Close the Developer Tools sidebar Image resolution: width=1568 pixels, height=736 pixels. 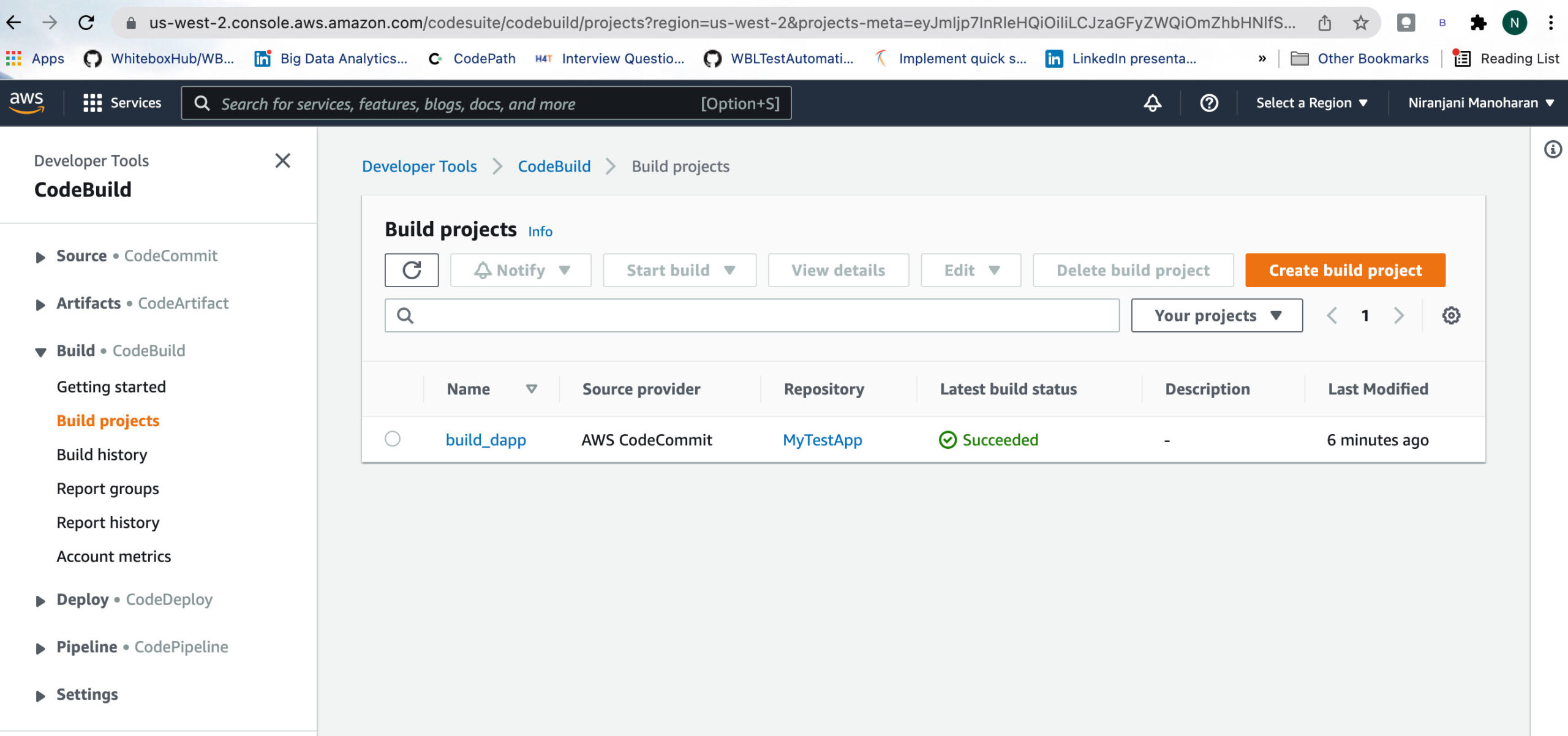282,160
